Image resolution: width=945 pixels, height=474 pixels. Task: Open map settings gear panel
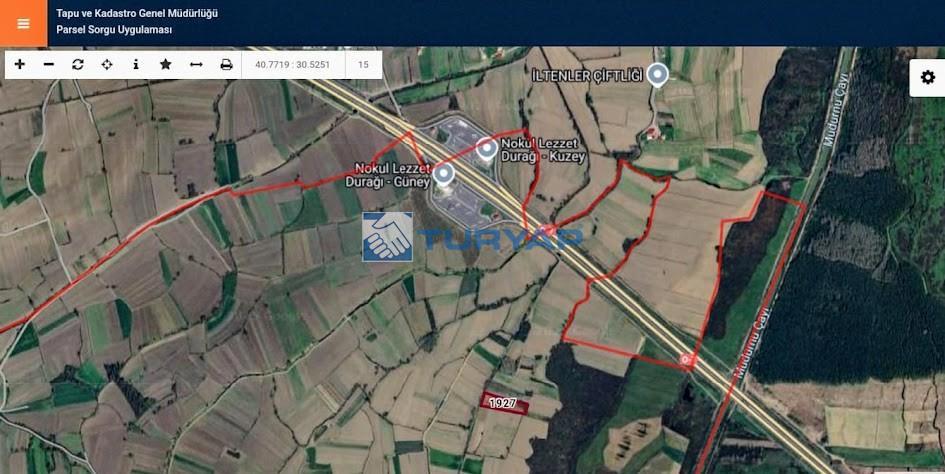coord(928,77)
